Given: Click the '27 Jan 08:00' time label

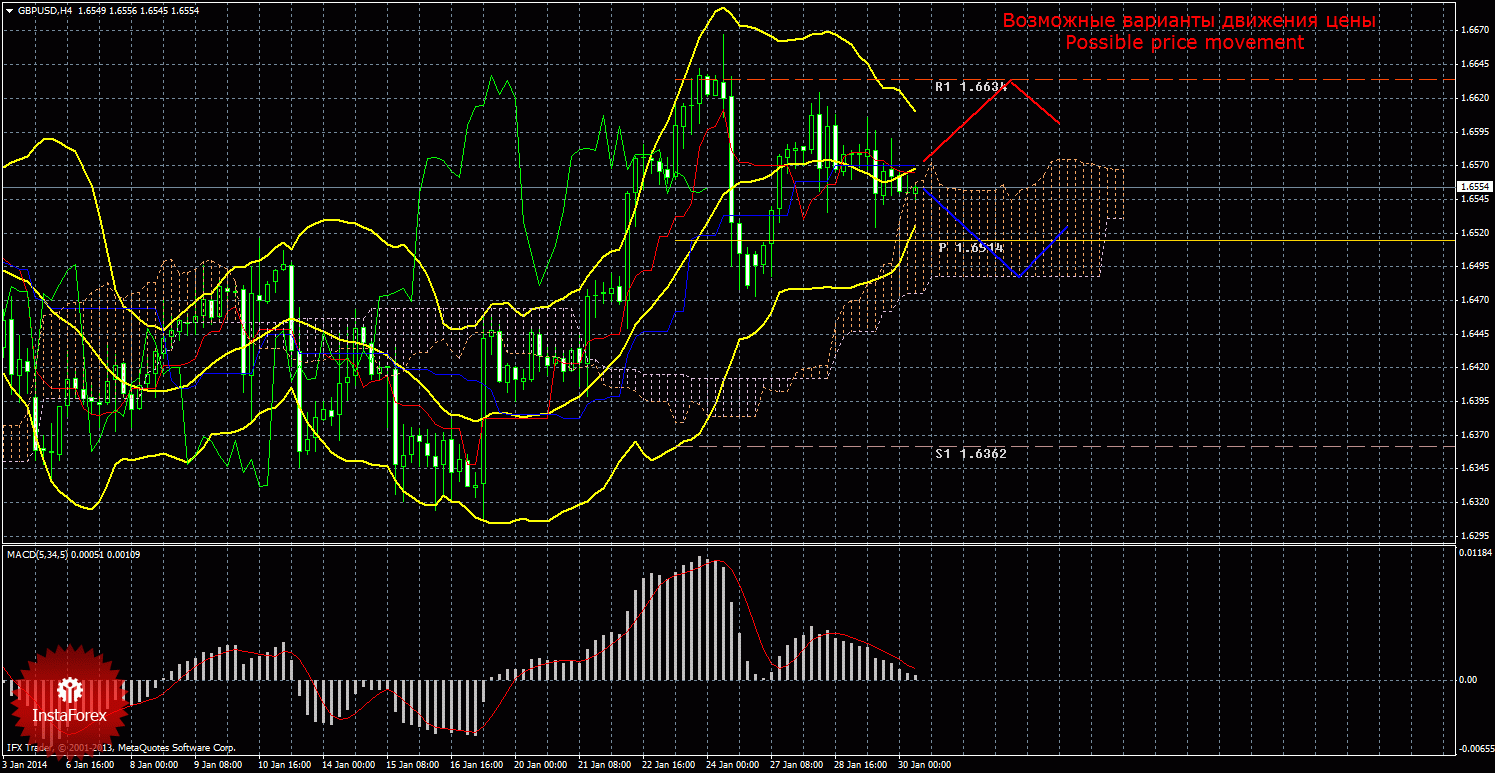Looking at the screenshot, I should pyautogui.click(x=797, y=765).
